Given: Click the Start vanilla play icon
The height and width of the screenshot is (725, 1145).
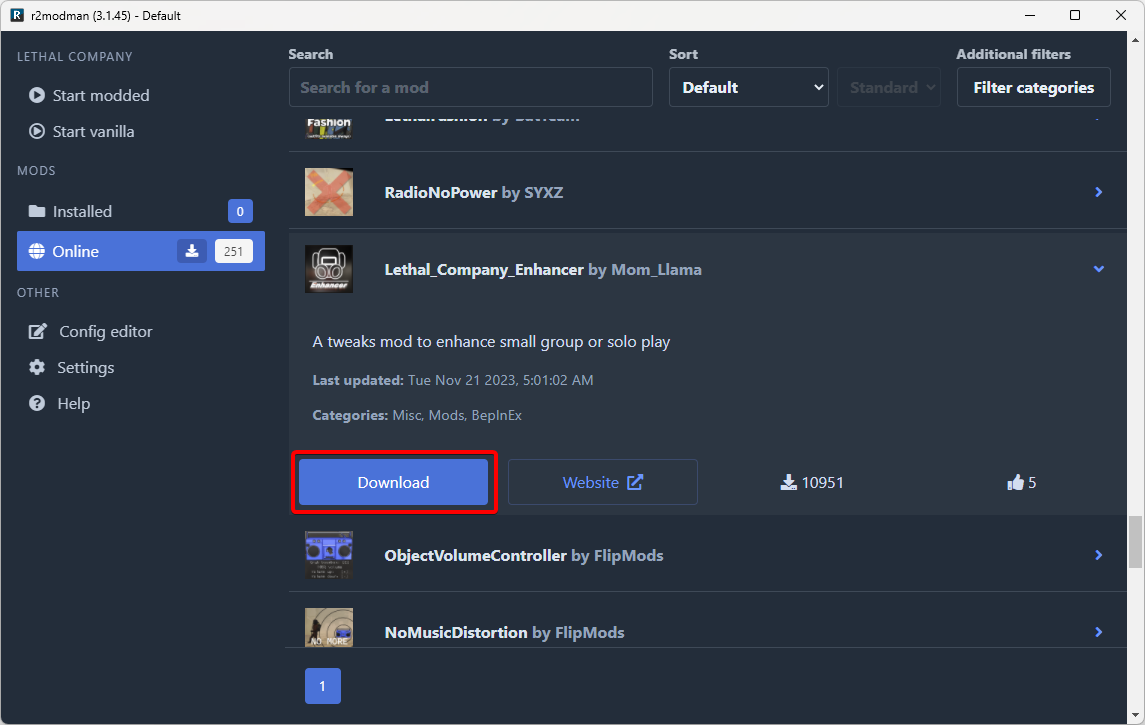Looking at the screenshot, I should point(37,132).
